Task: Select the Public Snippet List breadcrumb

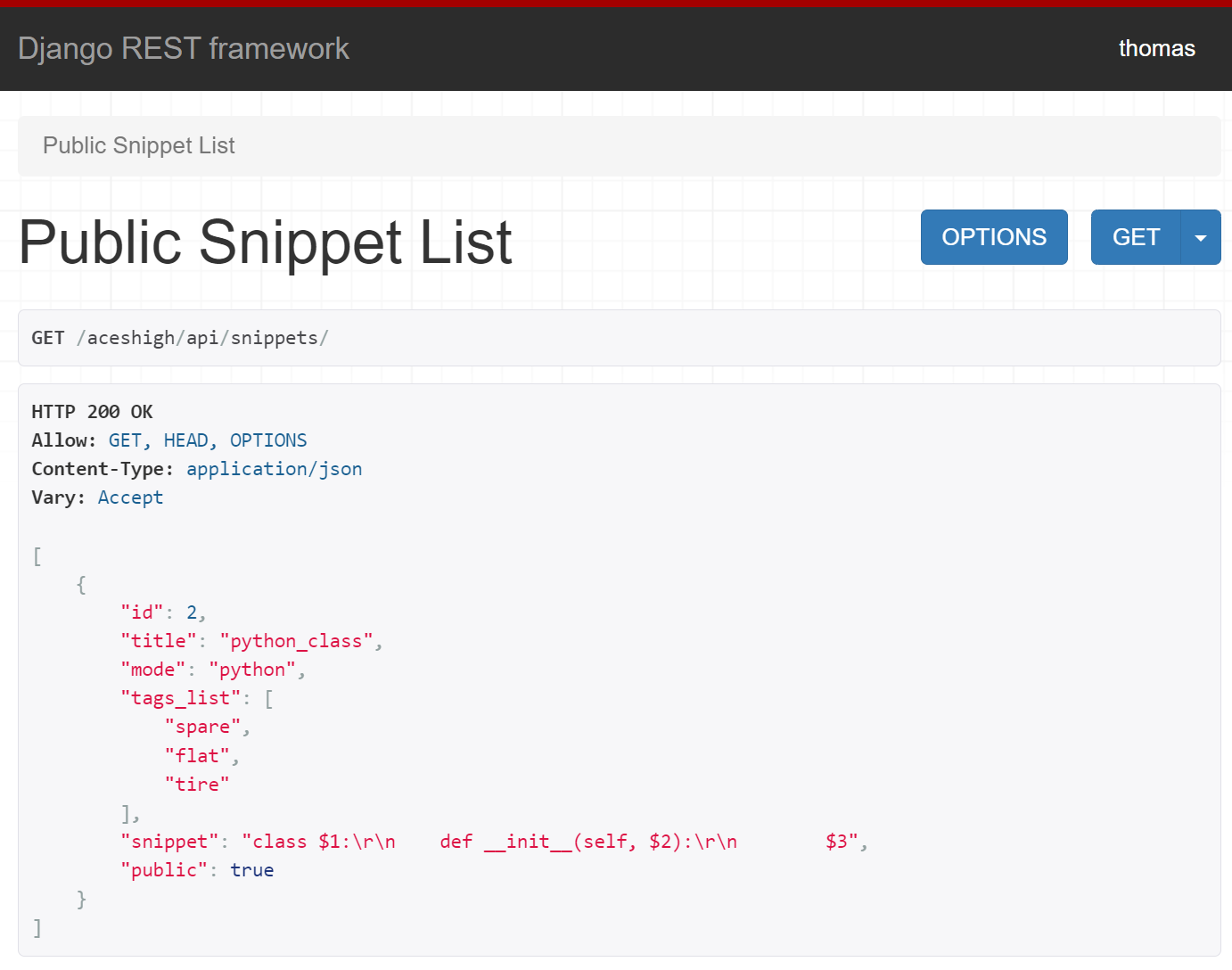Action: coord(139,145)
